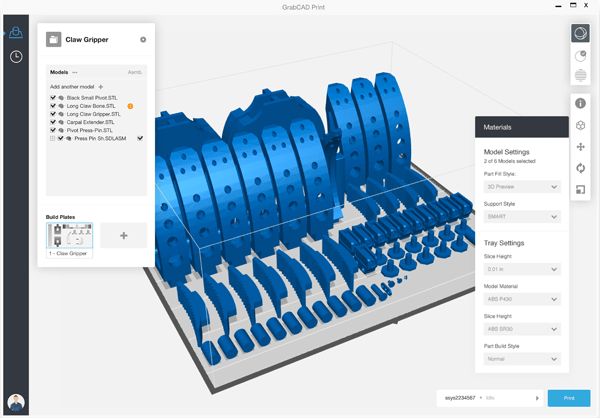This screenshot has height=418, width=600.
Task: Click the blue Print button
Action: click(x=568, y=398)
